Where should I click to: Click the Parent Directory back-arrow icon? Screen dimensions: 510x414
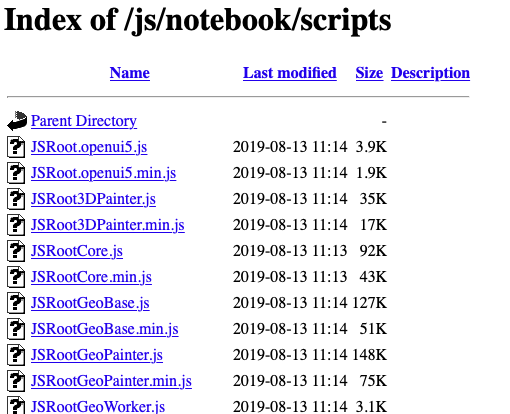coord(17,121)
